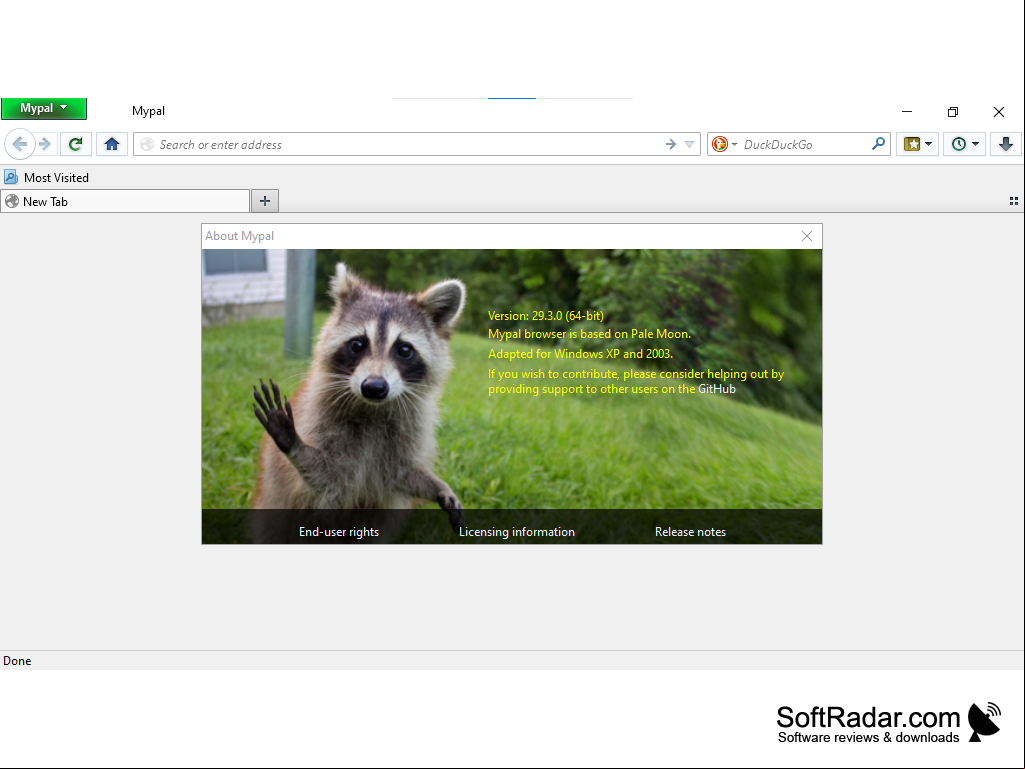
Task: View Licensing information
Action: pyautogui.click(x=516, y=532)
